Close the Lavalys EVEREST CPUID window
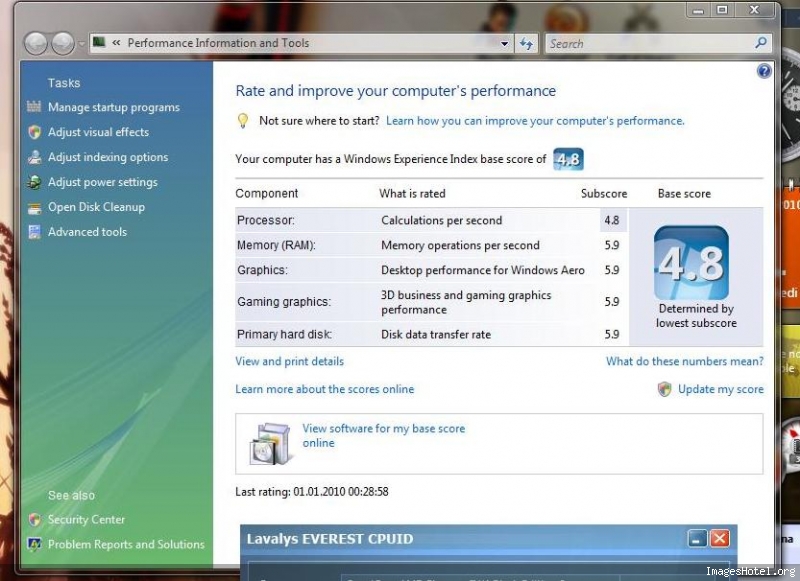The height and width of the screenshot is (581, 800). [720, 539]
